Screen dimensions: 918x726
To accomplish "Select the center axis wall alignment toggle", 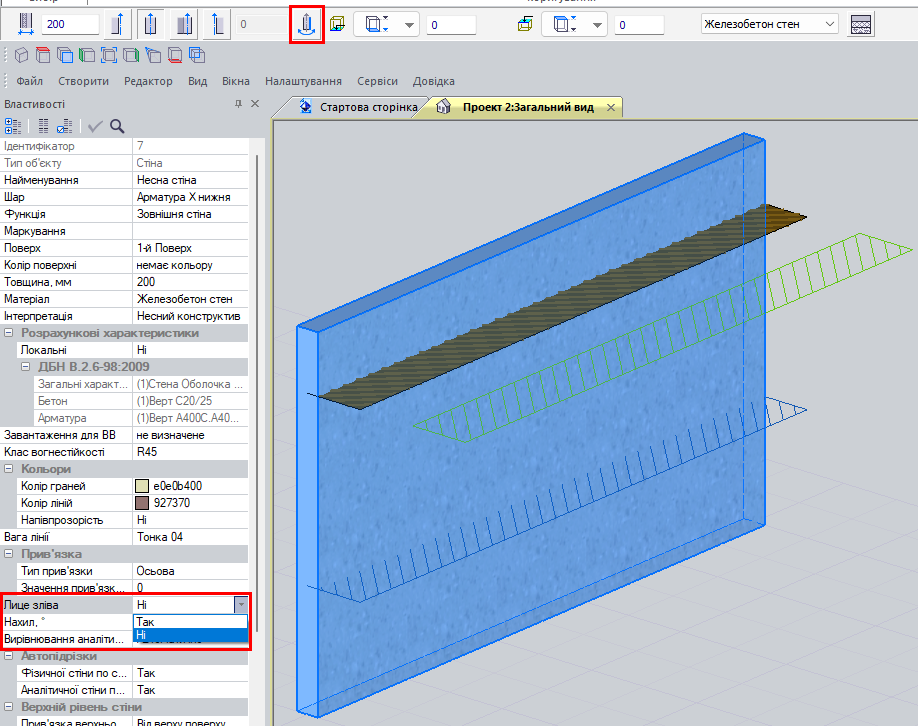I will click(x=151, y=24).
